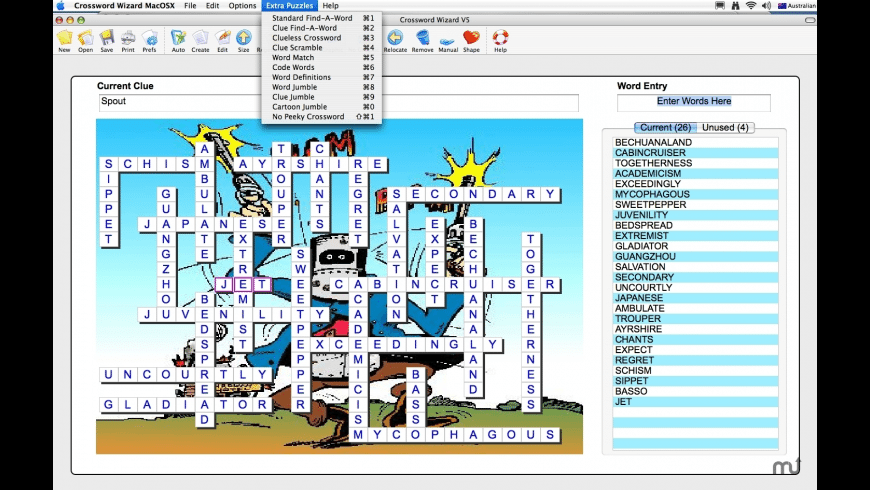
Task: Choose Standard Find-A-Word menu item
Action: (x=322, y=18)
